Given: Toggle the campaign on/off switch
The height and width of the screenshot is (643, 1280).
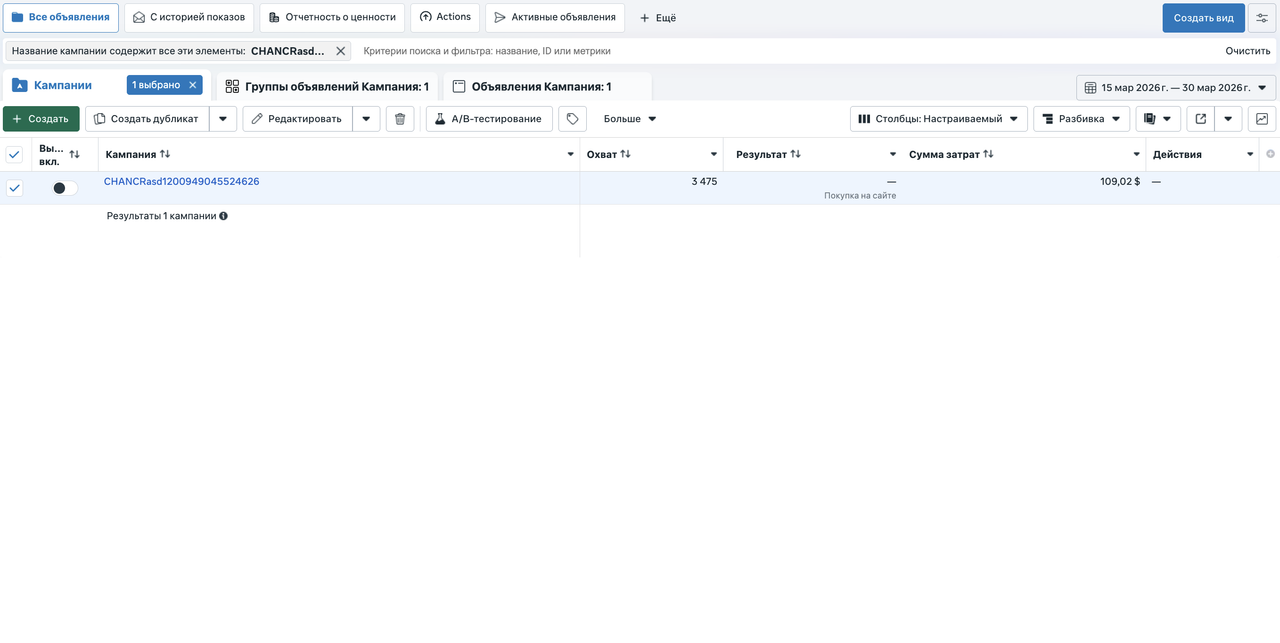Looking at the screenshot, I should point(65,188).
